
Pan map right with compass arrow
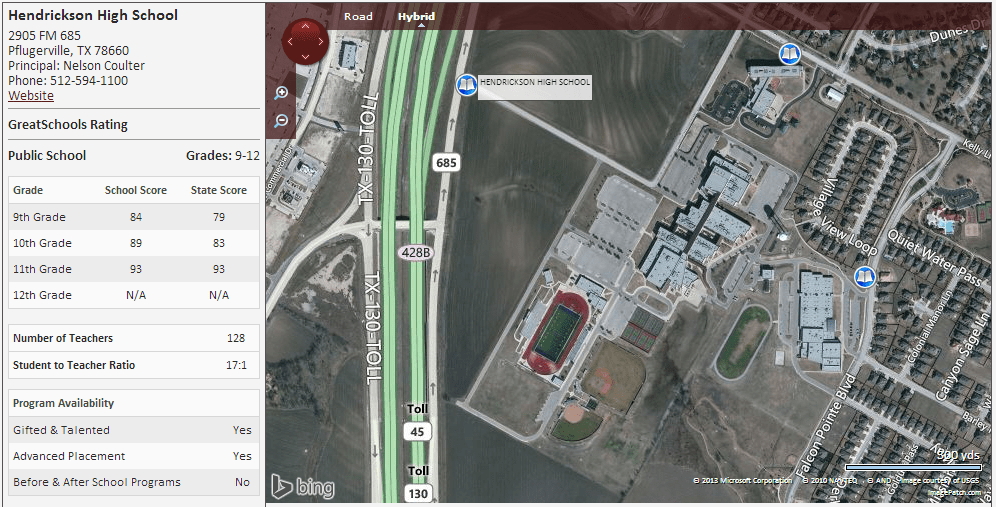(x=321, y=41)
